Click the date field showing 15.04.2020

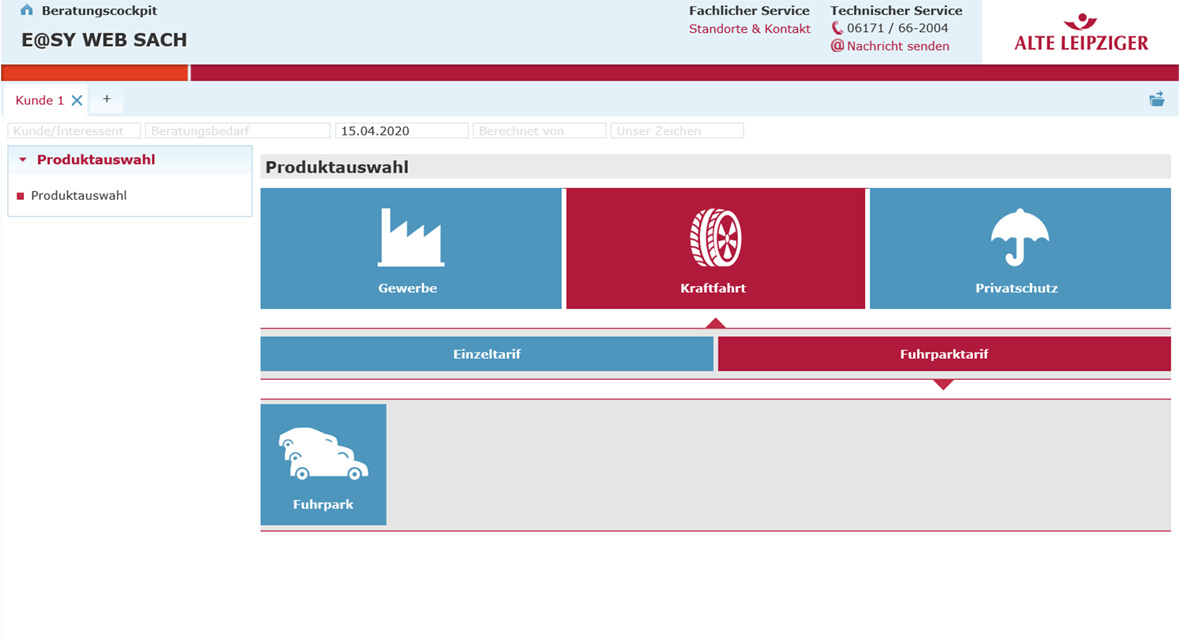401,131
